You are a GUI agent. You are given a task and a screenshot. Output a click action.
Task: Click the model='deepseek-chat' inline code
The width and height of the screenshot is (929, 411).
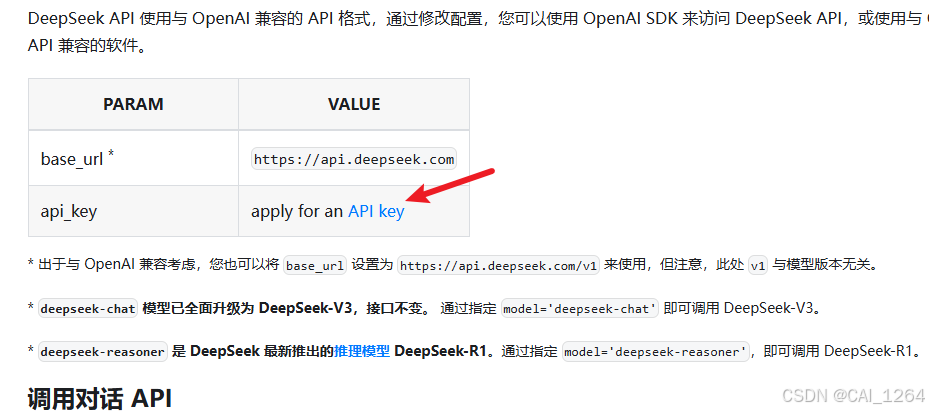pos(580,309)
